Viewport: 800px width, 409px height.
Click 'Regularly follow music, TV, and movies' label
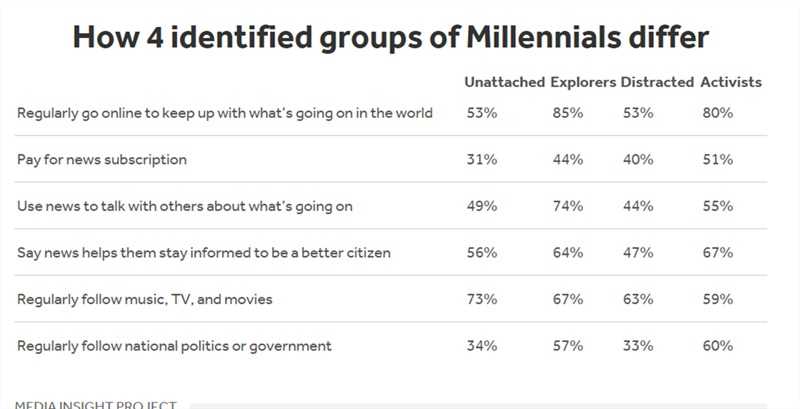144,299
